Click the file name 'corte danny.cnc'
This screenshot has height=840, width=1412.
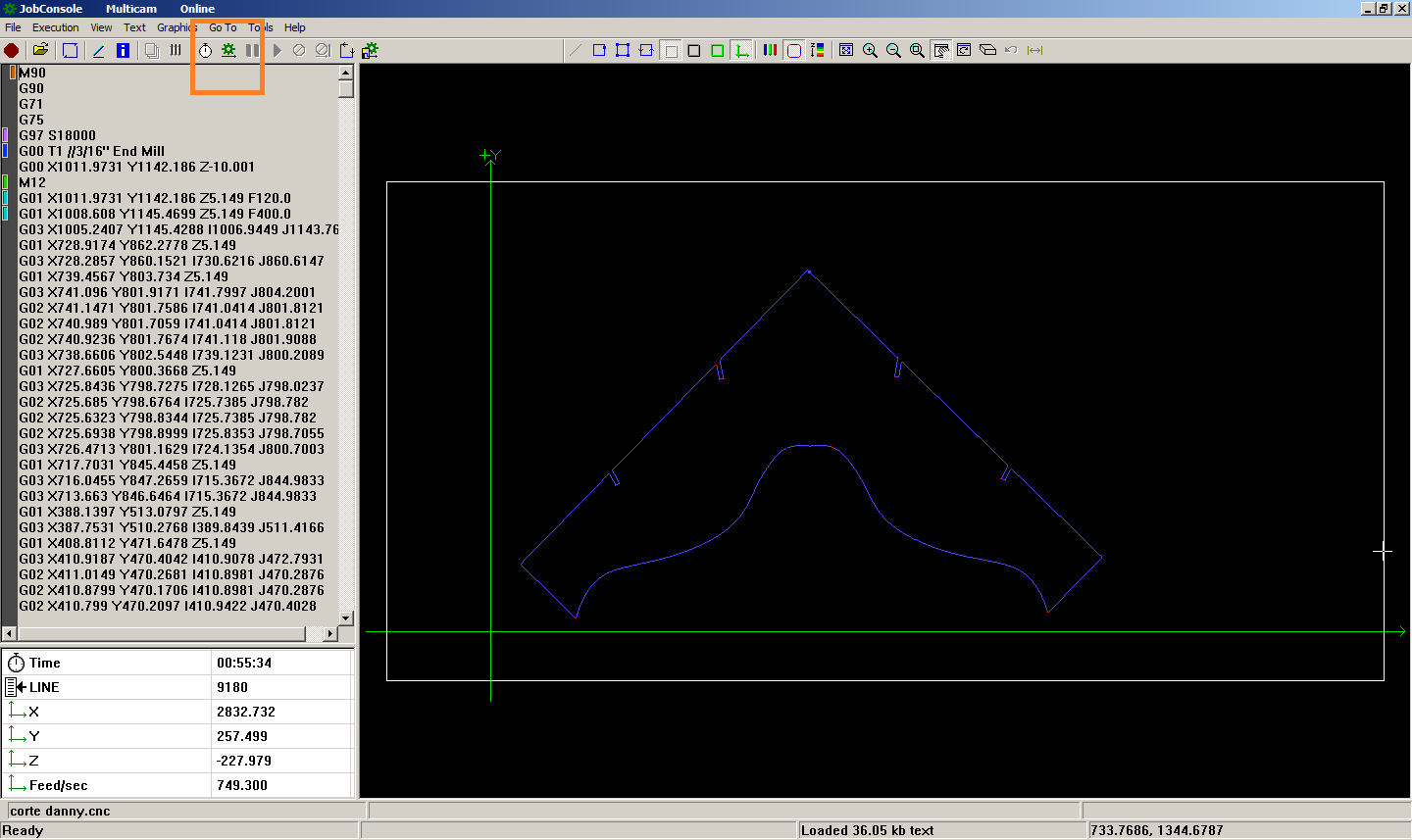[60, 811]
